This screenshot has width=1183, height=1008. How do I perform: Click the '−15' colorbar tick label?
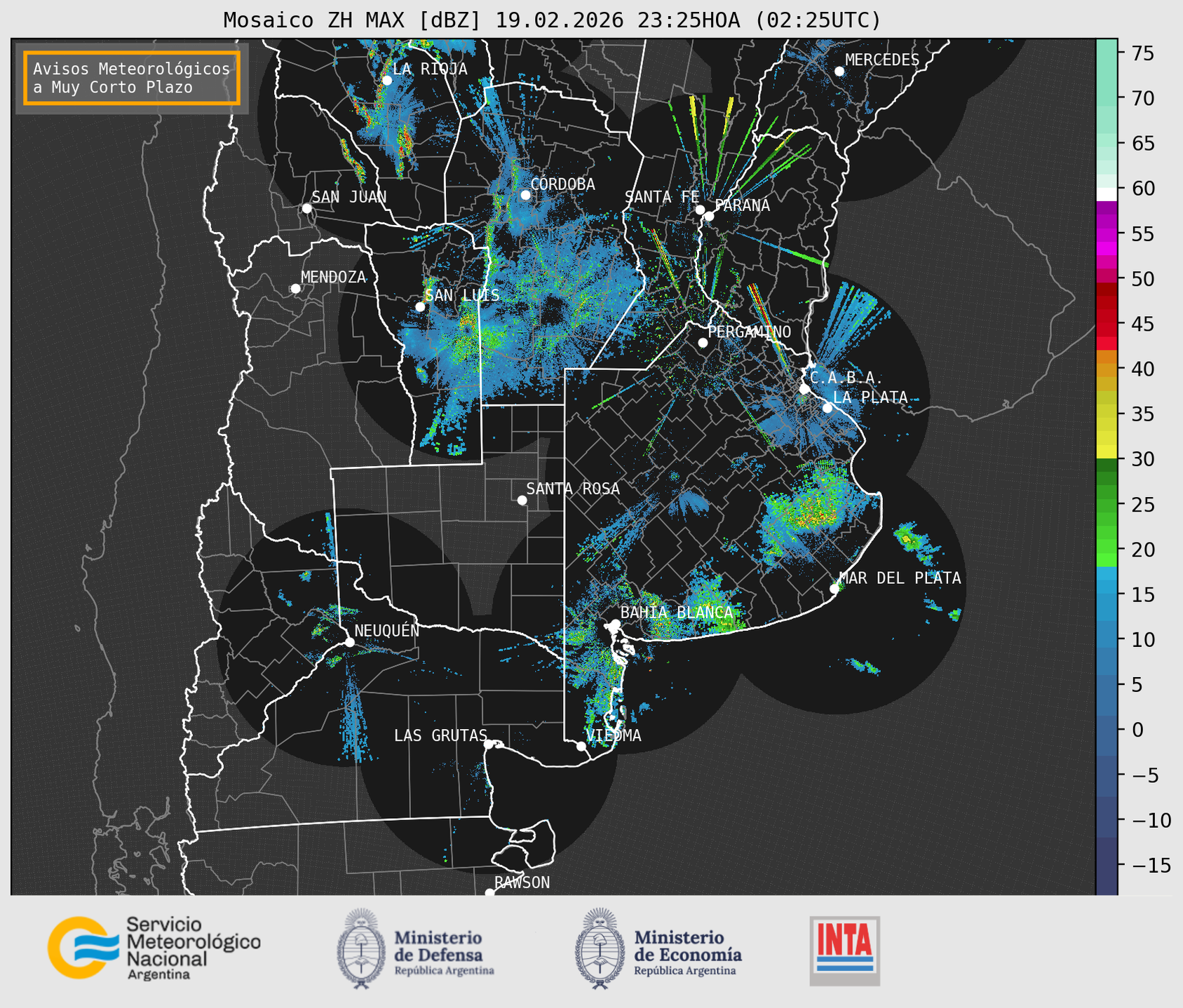pos(1151,865)
